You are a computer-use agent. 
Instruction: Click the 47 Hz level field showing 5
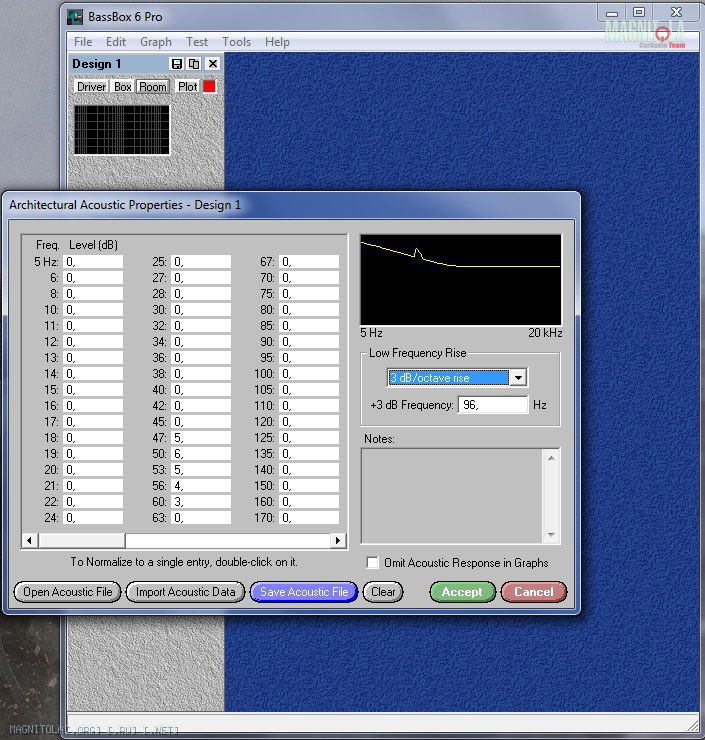pyautogui.click(x=201, y=438)
